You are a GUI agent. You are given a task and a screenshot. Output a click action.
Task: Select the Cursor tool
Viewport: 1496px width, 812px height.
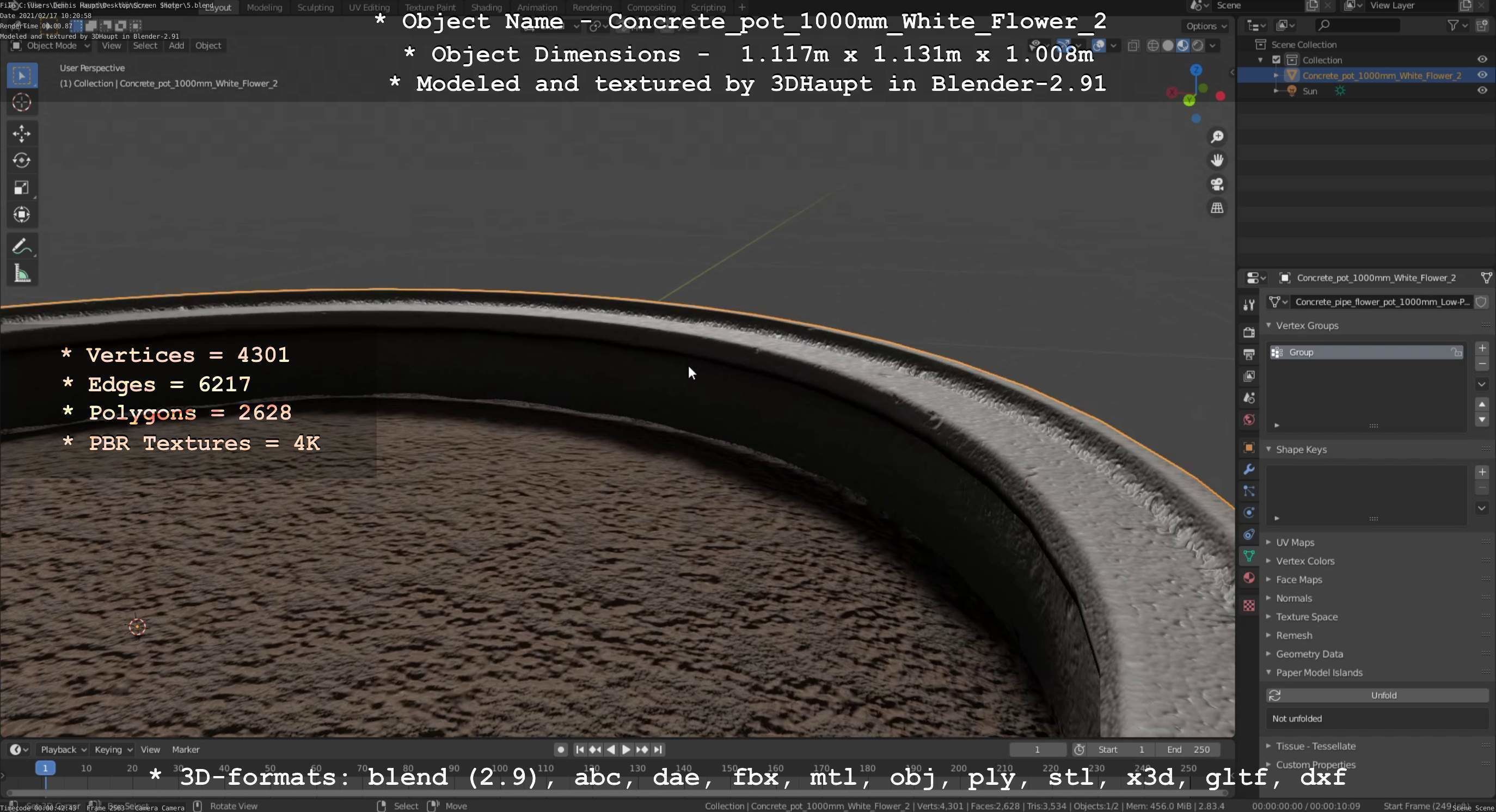(22, 103)
